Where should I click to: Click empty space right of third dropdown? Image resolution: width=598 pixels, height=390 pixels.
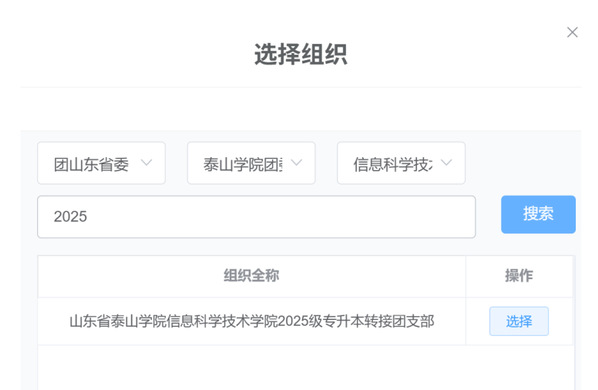[522, 163]
